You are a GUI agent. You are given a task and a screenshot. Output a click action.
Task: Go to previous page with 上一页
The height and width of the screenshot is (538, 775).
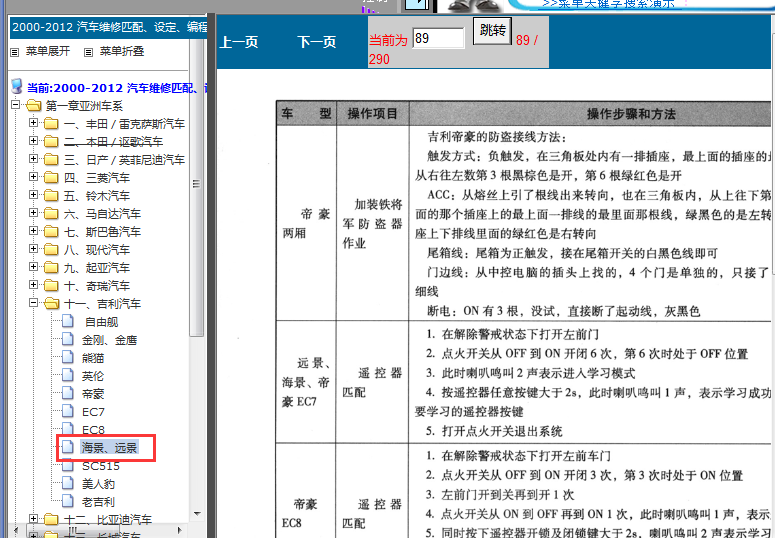[239, 42]
